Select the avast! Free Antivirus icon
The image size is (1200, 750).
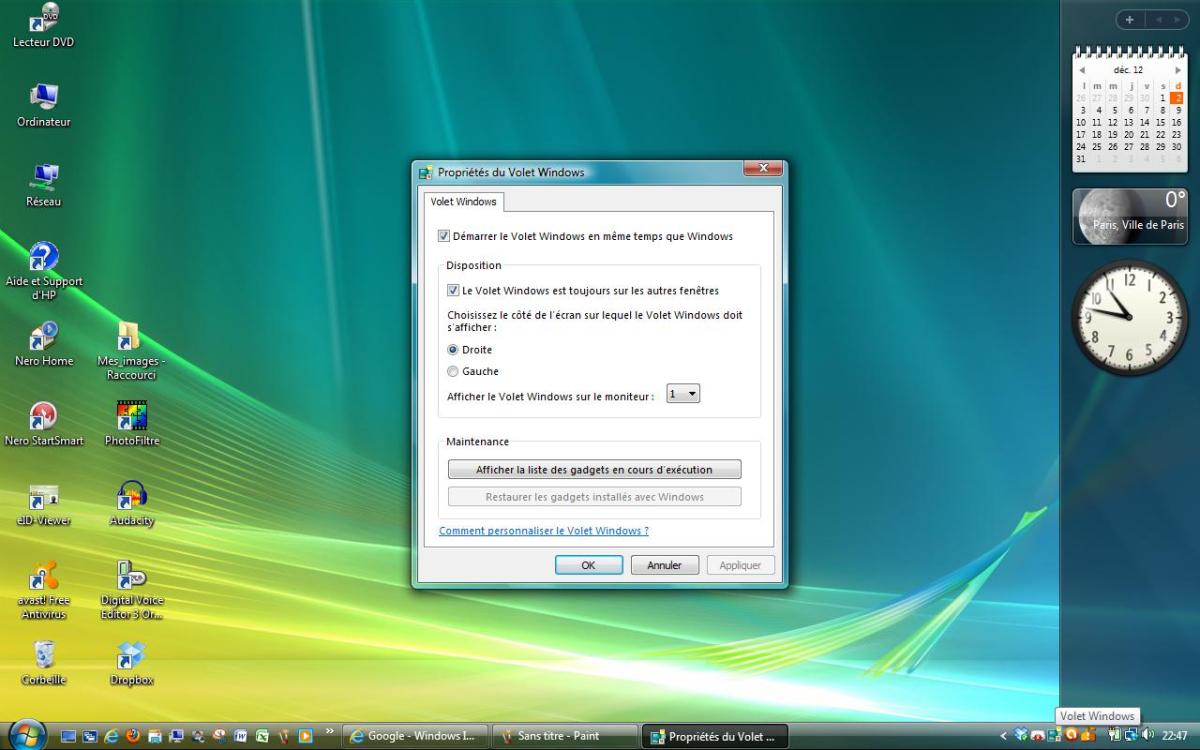[x=43, y=590]
